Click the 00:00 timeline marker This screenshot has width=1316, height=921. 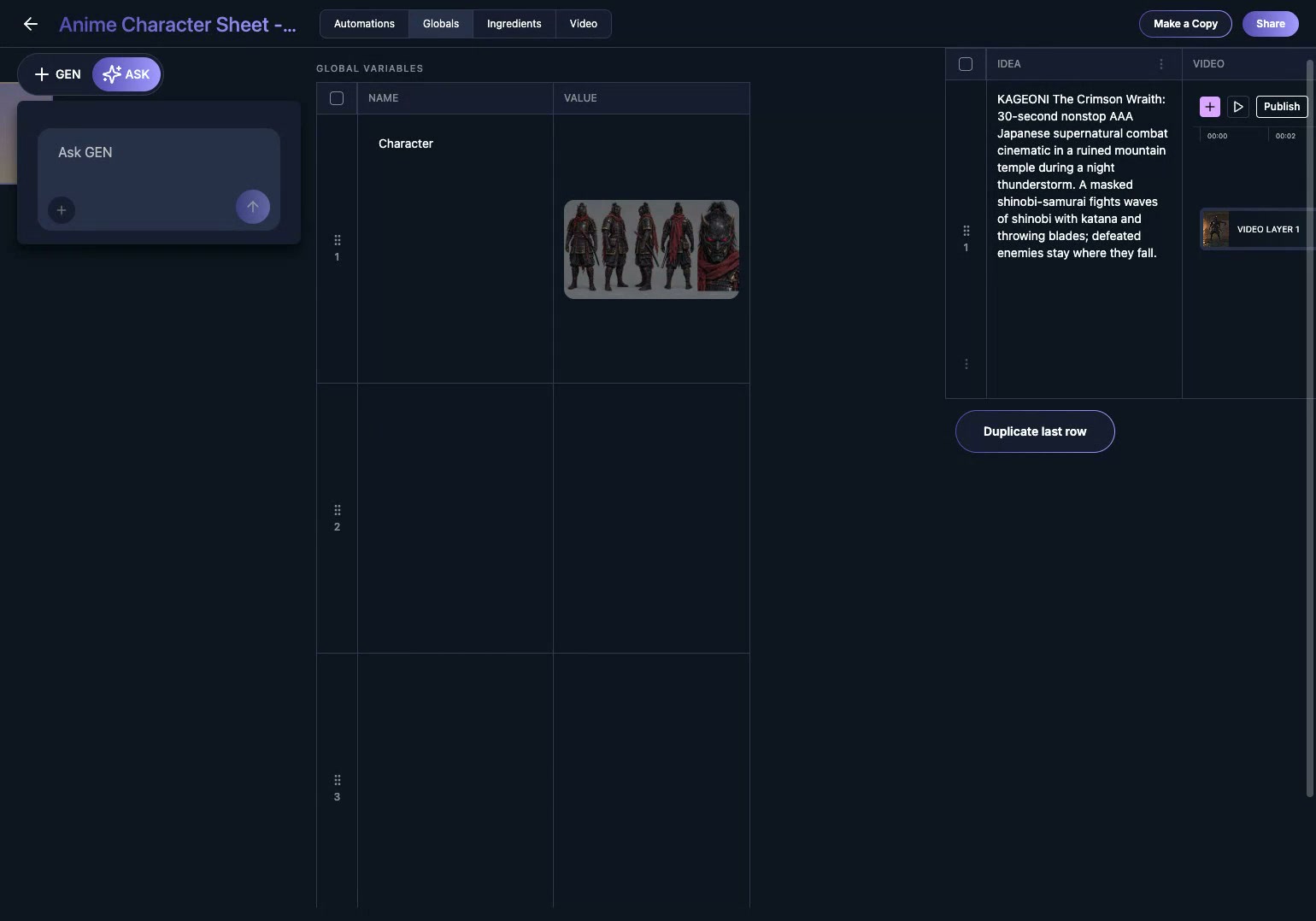(1217, 136)
